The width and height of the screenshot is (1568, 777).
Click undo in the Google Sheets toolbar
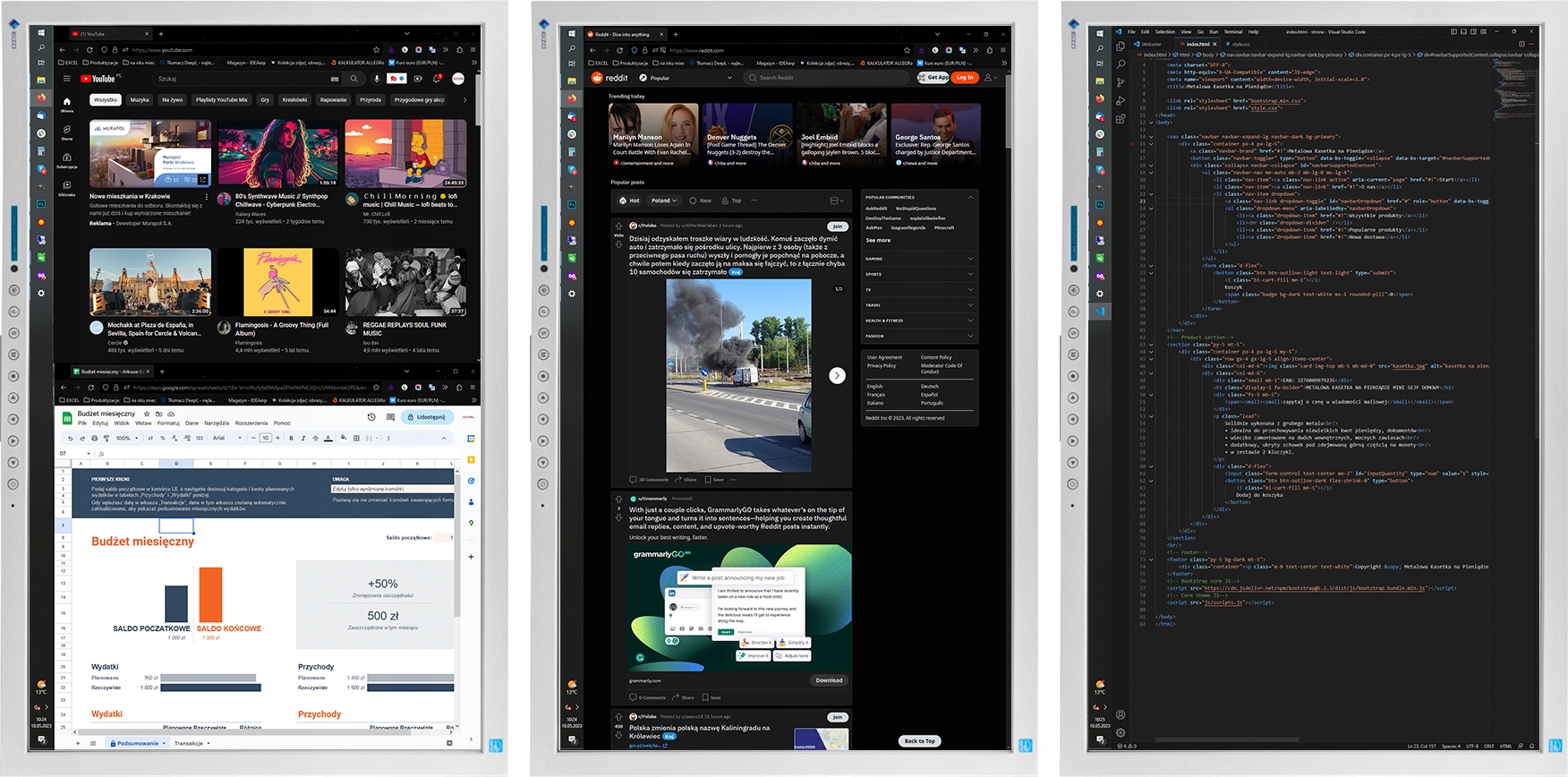(x=70, y=439)
